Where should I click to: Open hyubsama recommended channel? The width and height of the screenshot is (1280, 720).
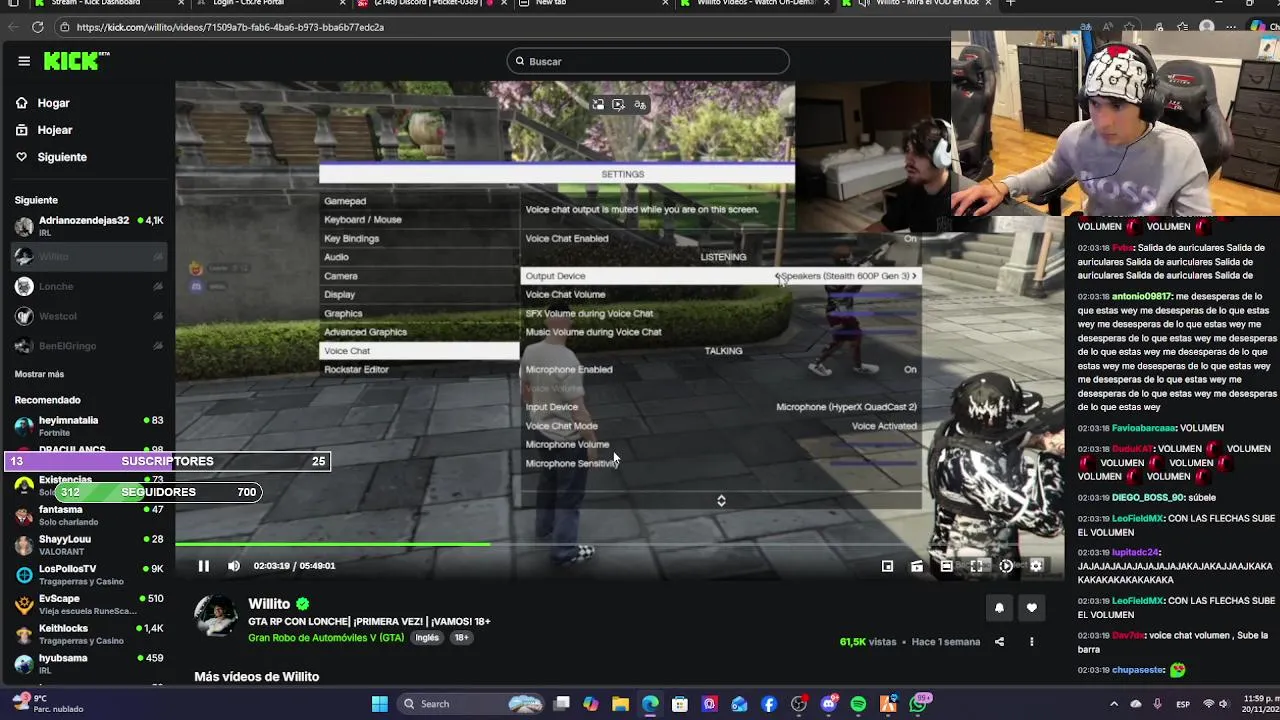click(x=89, y=664)
